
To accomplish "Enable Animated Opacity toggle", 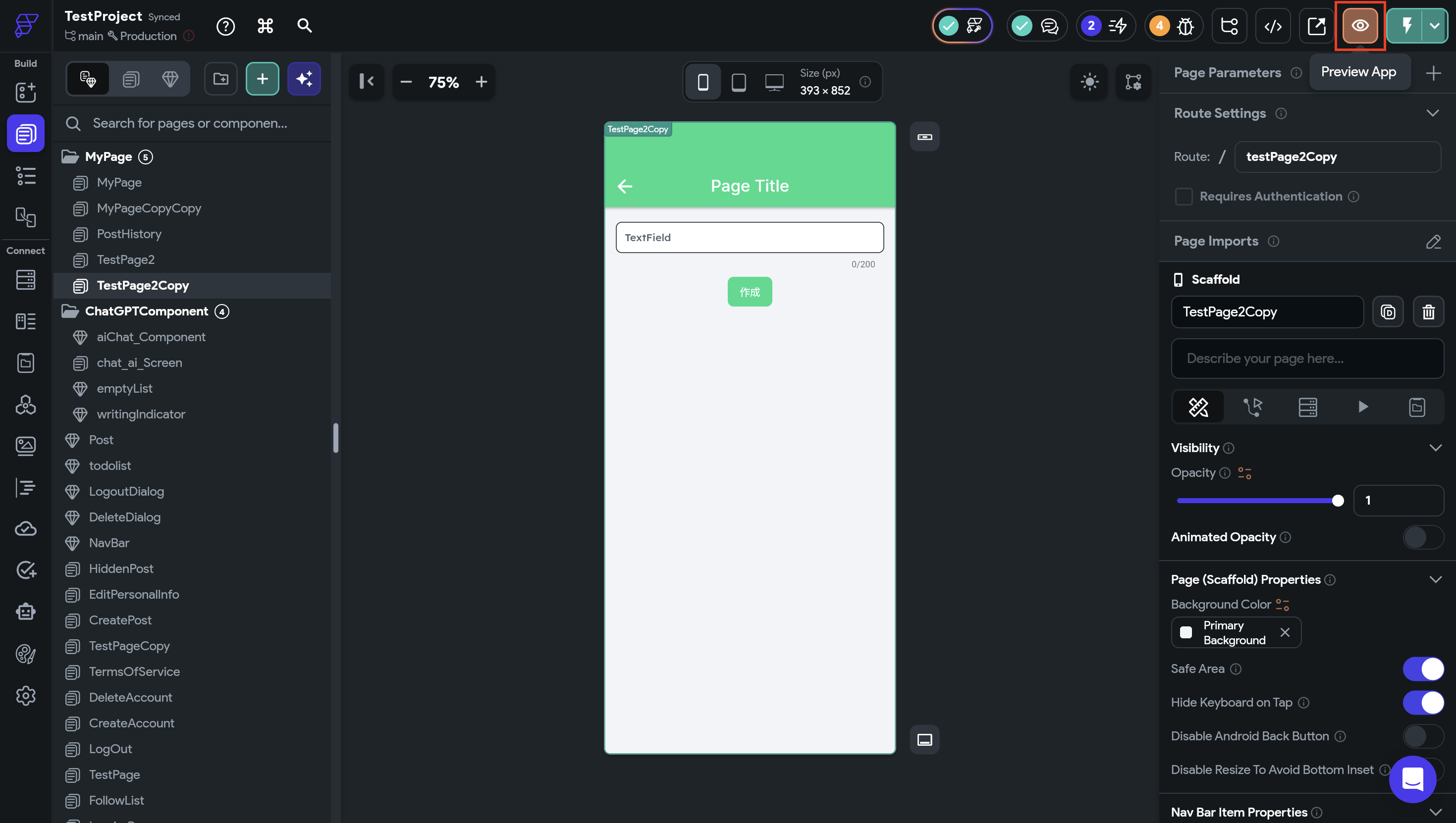I will (x=1423, y=537).
